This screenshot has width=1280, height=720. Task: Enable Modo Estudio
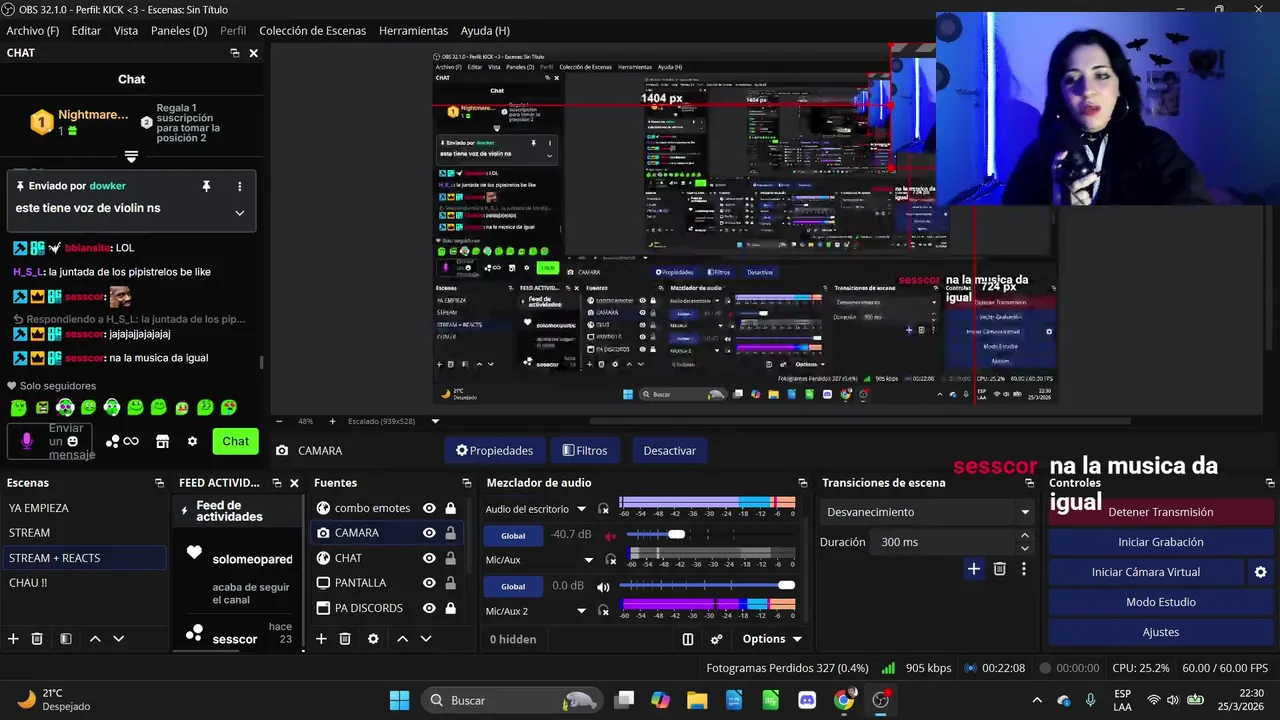click(1160, 602)
